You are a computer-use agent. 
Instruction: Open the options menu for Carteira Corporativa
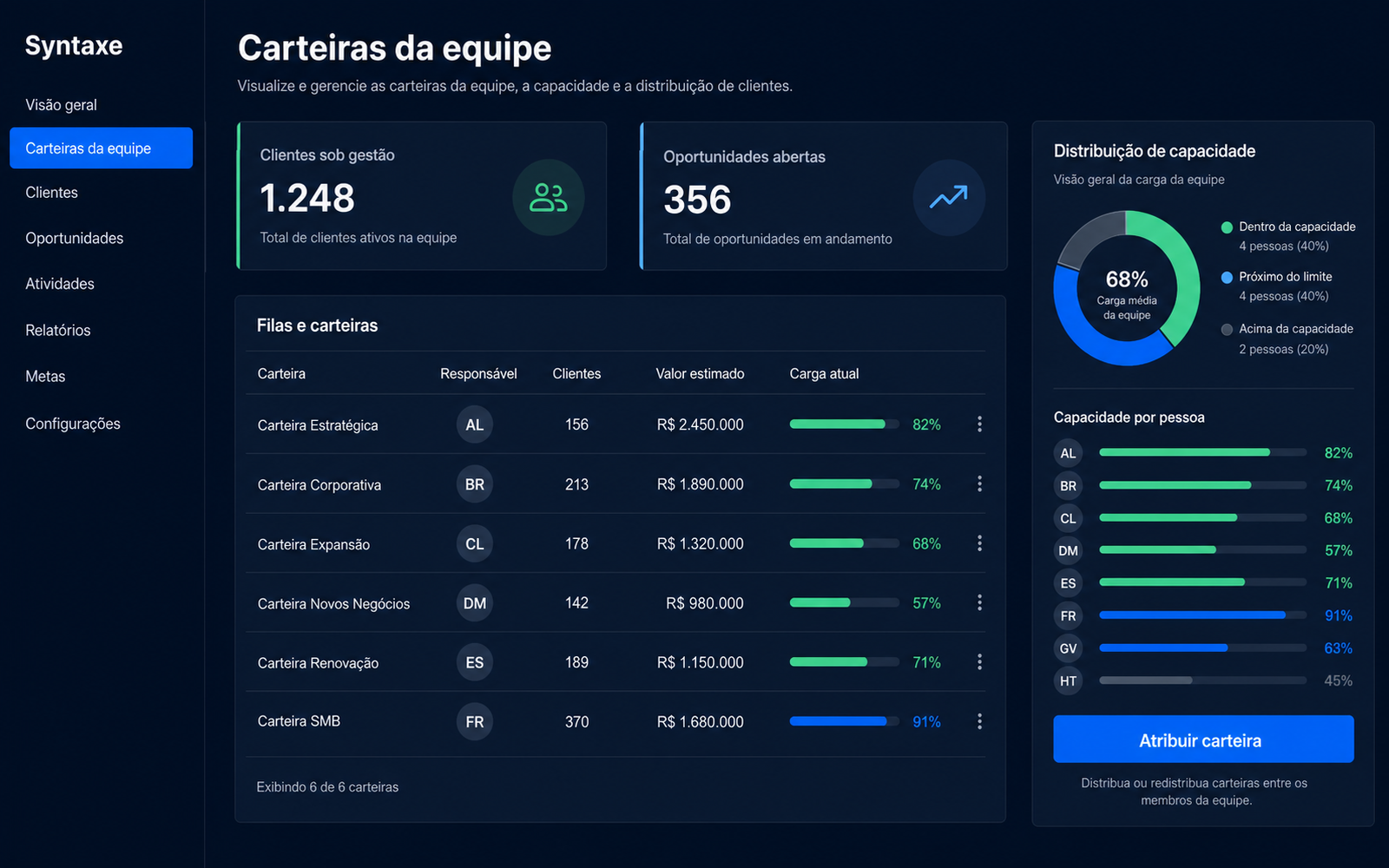[x=979, y=484]
